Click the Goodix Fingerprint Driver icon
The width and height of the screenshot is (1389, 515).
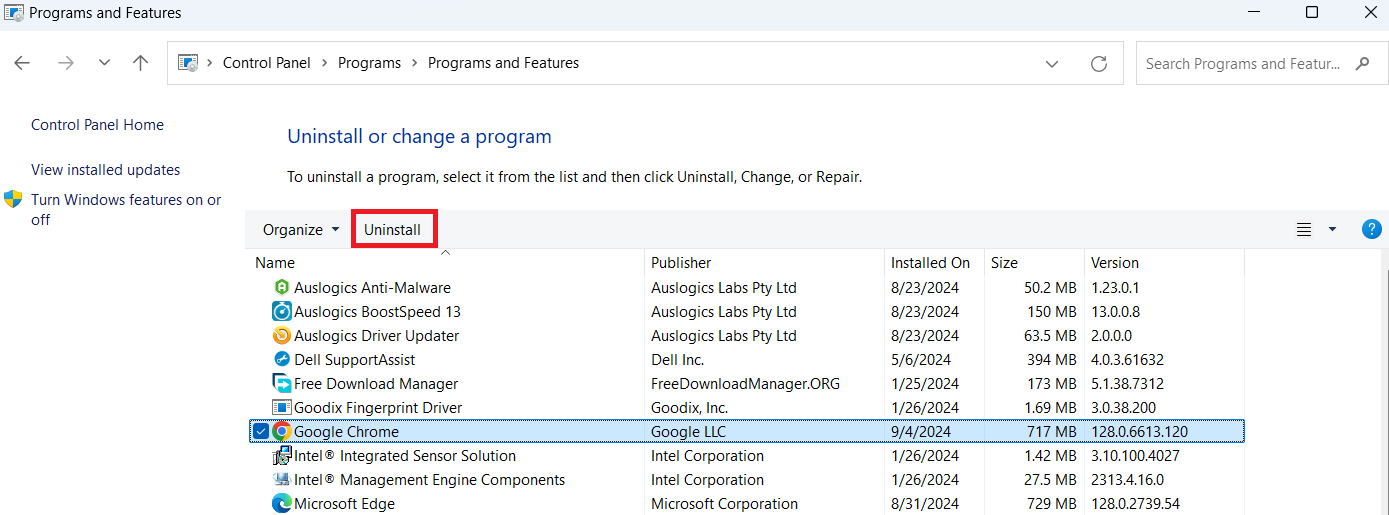point(281,408)
